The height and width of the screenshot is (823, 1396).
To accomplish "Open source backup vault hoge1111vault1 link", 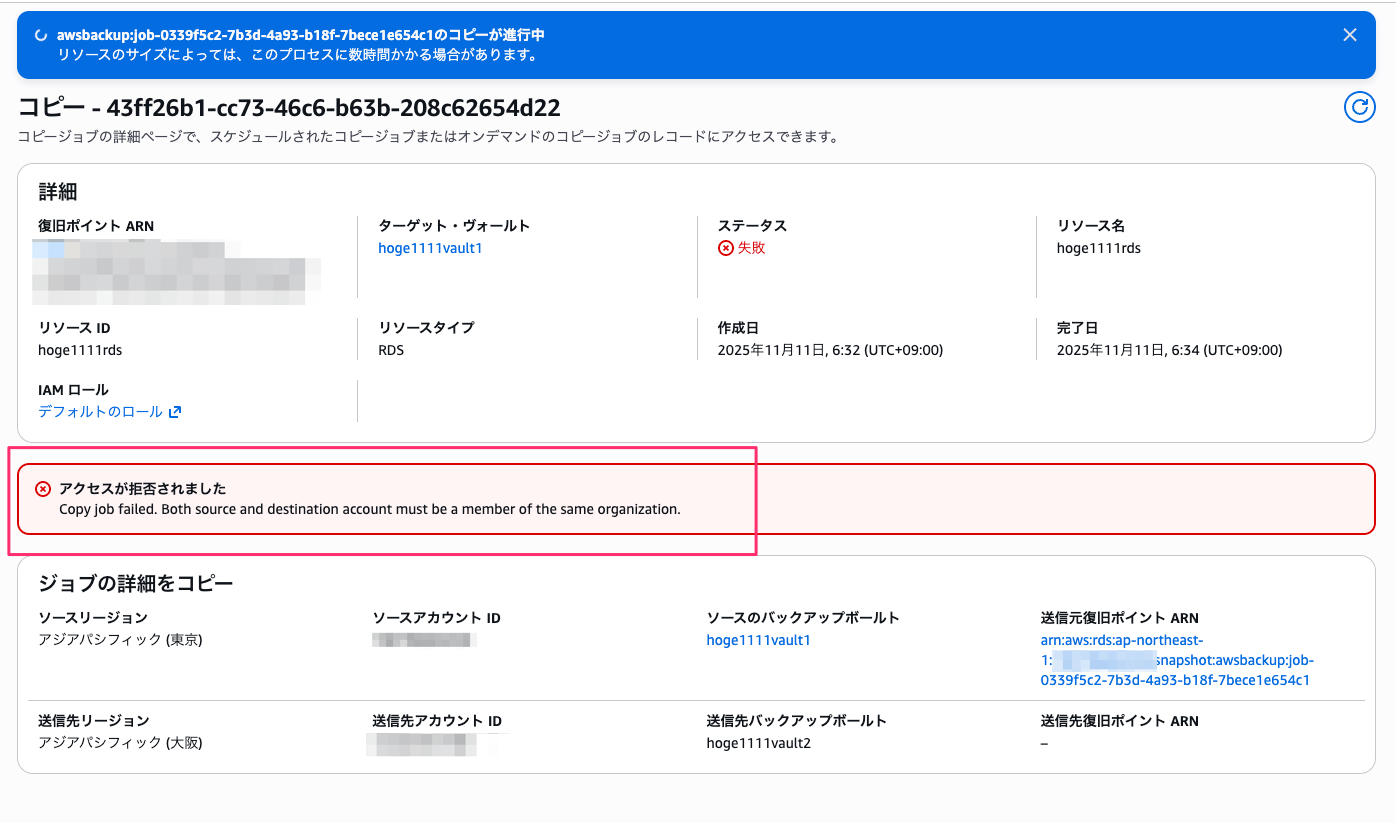I will coord(758,640).
